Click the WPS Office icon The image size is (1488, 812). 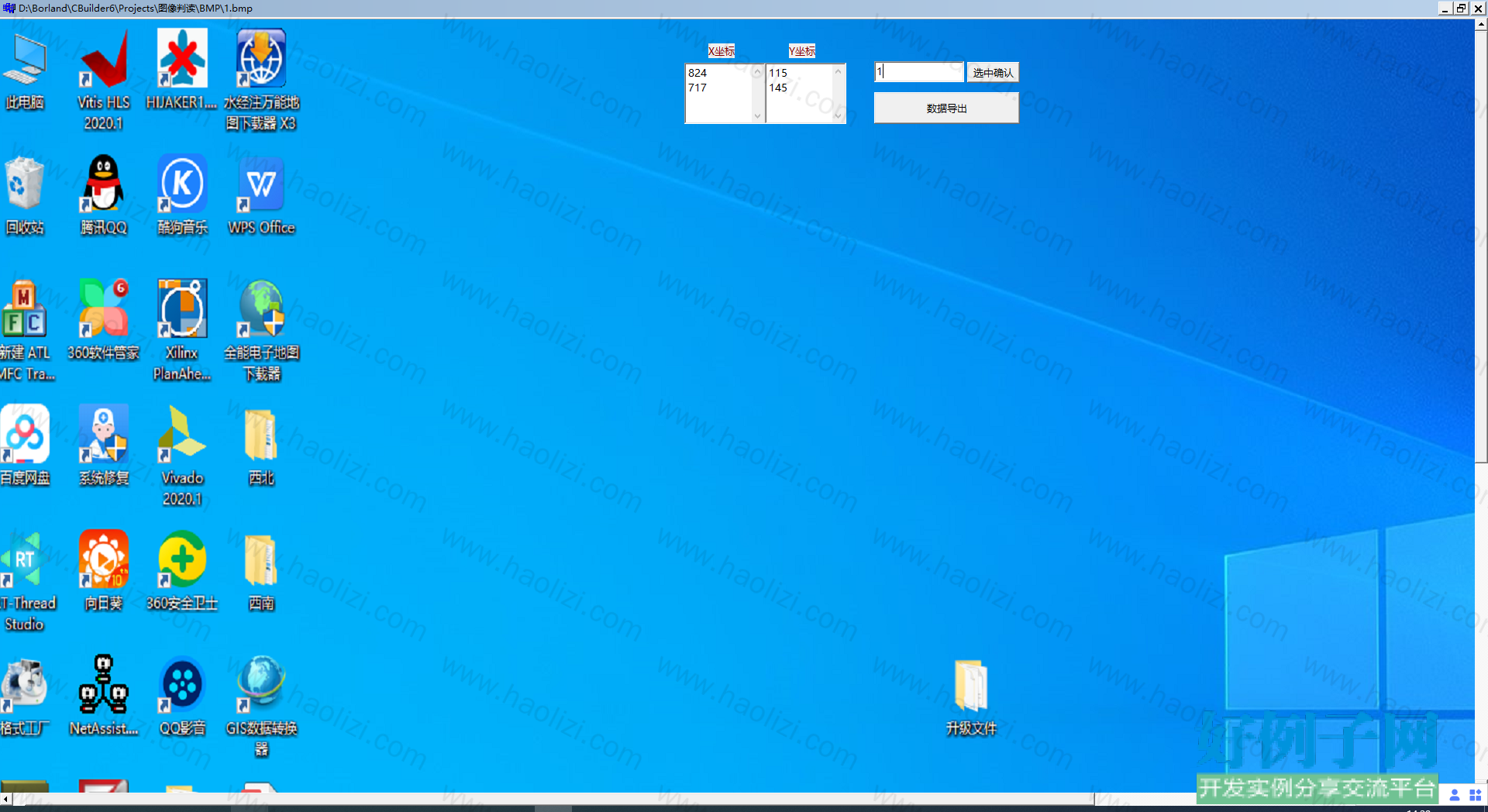[261, 184]
